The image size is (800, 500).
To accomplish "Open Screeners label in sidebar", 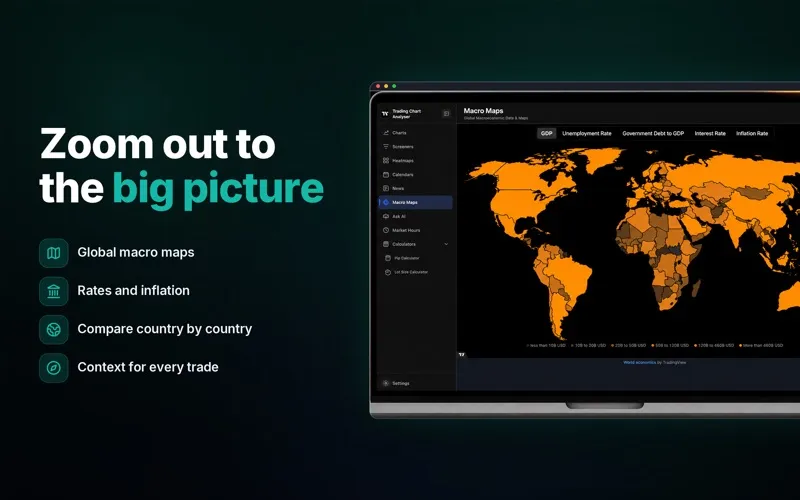I will [403, 146].
